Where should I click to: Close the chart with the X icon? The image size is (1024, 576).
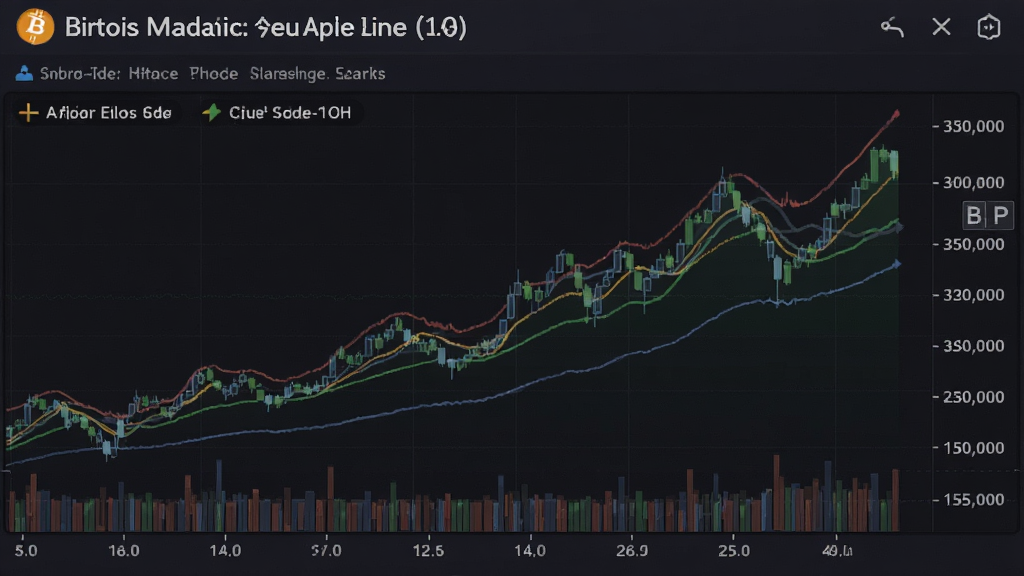point(941,27)
